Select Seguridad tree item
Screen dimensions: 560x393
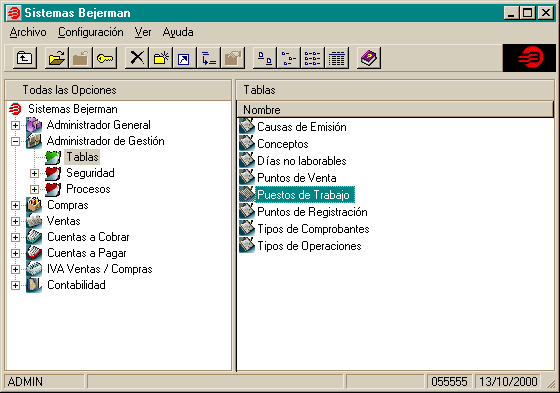pos(90,173)
